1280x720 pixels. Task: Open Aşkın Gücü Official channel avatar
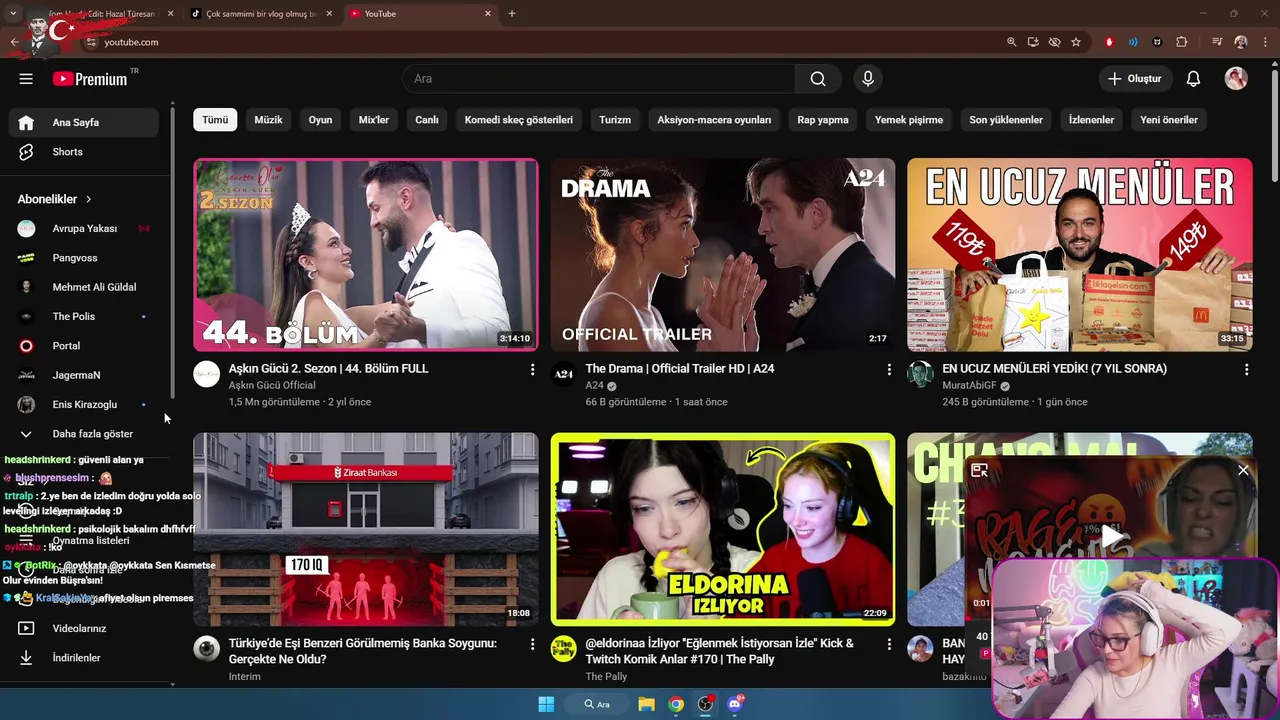[x=207, y=374]
